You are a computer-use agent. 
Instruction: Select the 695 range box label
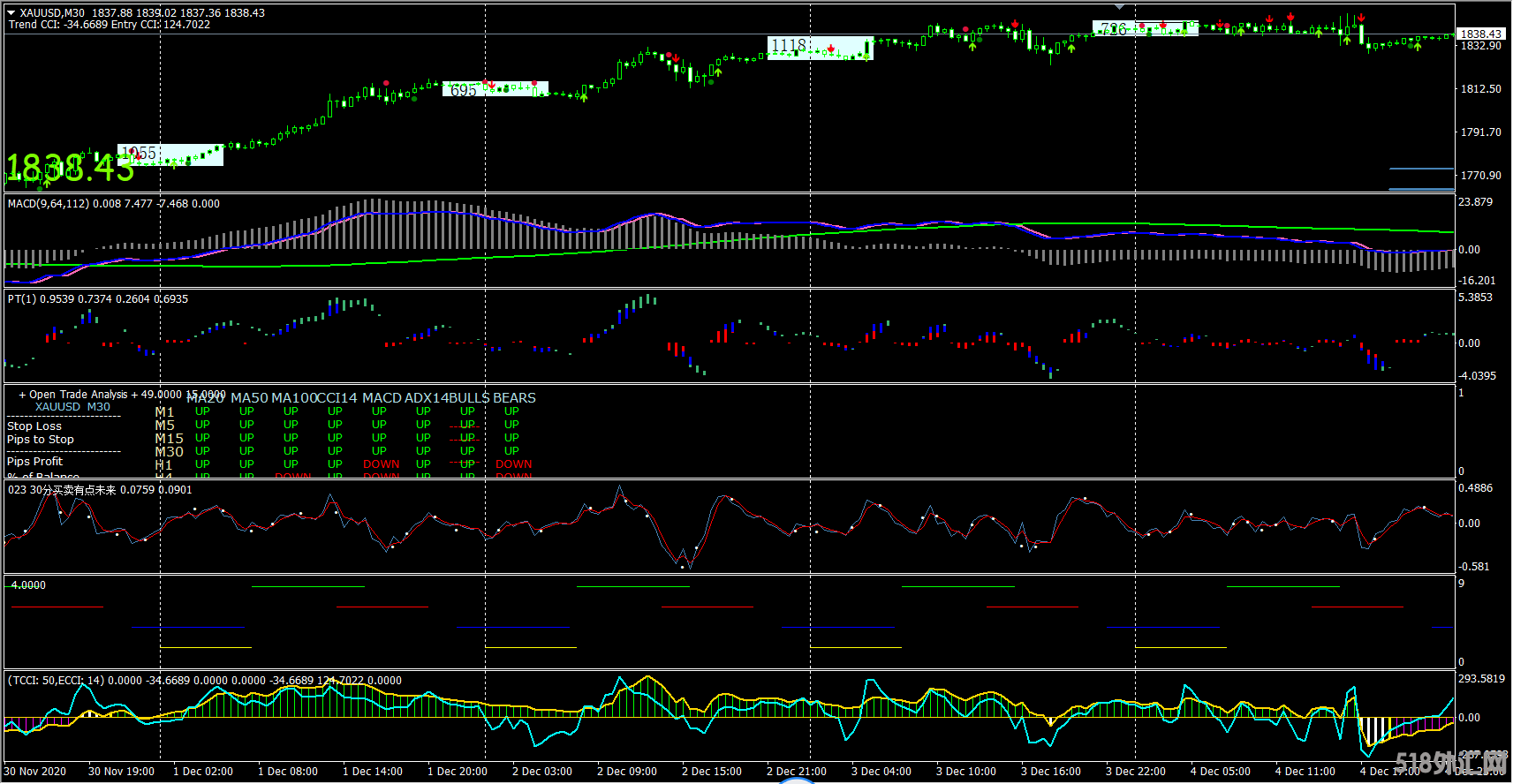[x=464, y=90]
